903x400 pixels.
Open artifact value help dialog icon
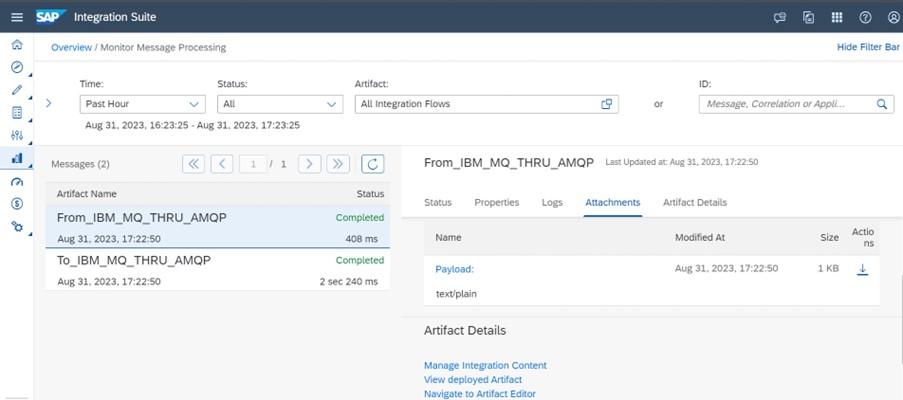[606, 104]
